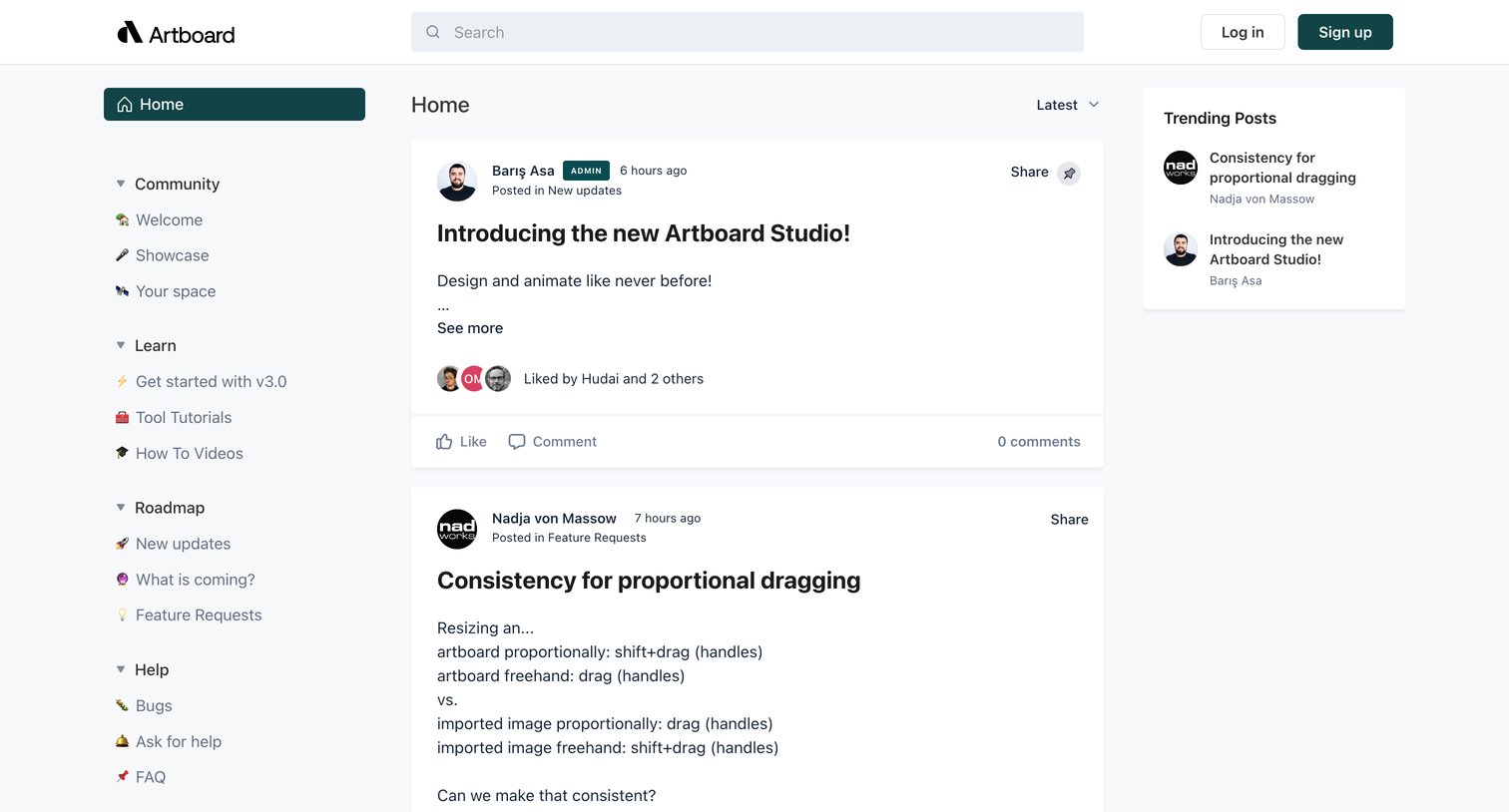Expand the post with See more
Viewport: 1509px width, 812px height.
[470, 328]
